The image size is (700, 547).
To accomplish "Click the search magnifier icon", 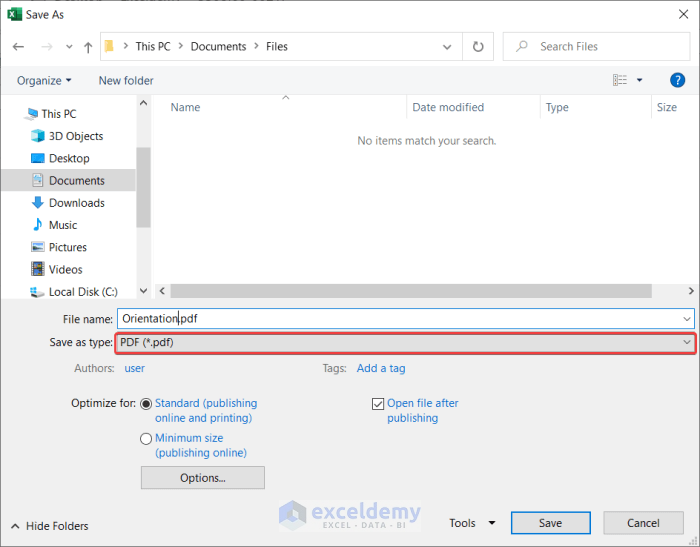I will [522, 46].
